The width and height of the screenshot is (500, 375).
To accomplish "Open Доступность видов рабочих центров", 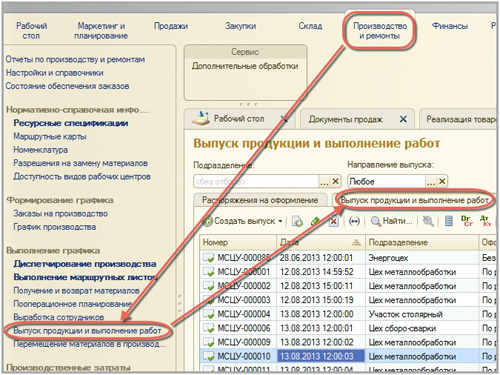I will coord(82,177).
